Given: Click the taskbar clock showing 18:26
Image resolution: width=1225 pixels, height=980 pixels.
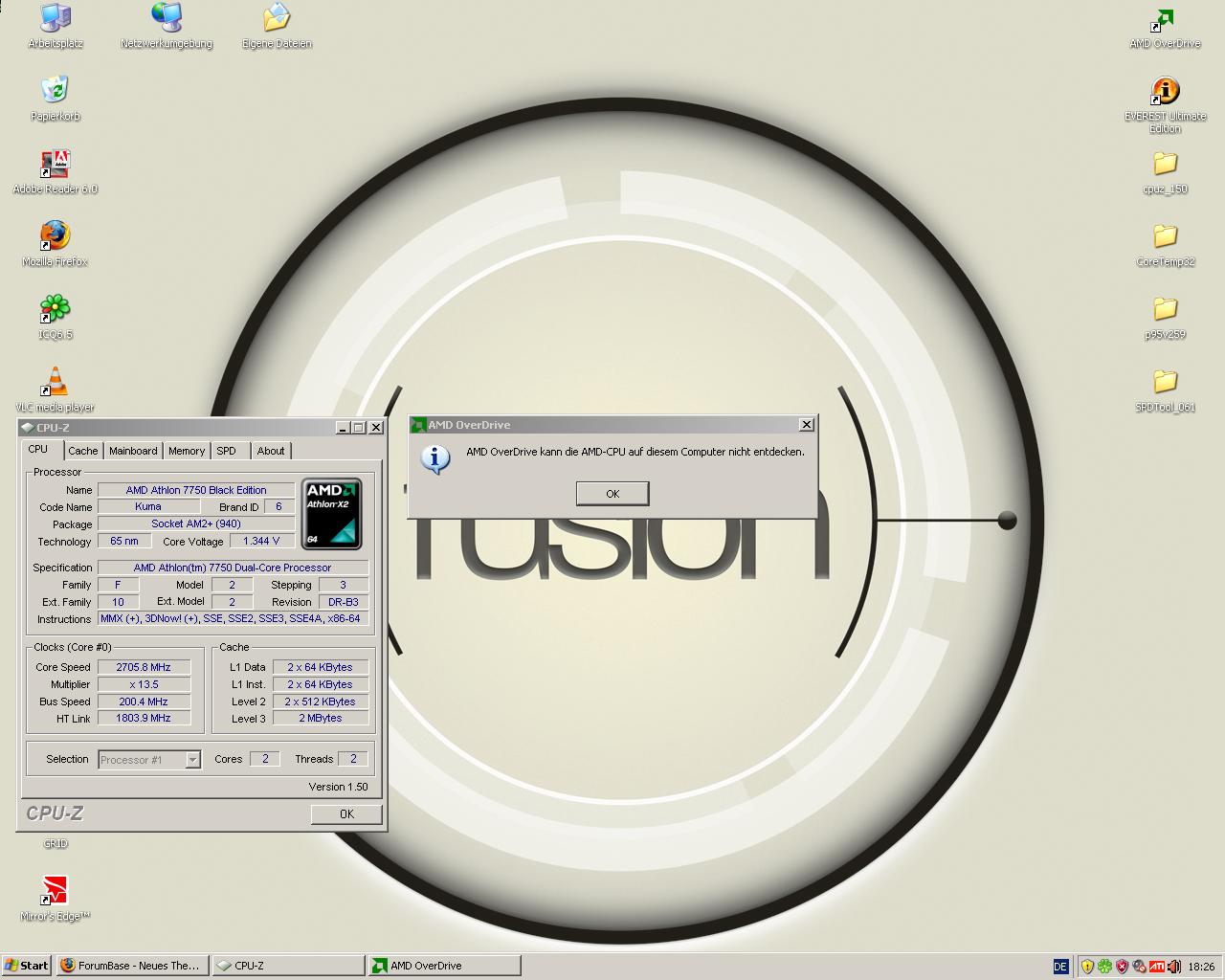Looking at the screenshot, I should point(1201,967).
